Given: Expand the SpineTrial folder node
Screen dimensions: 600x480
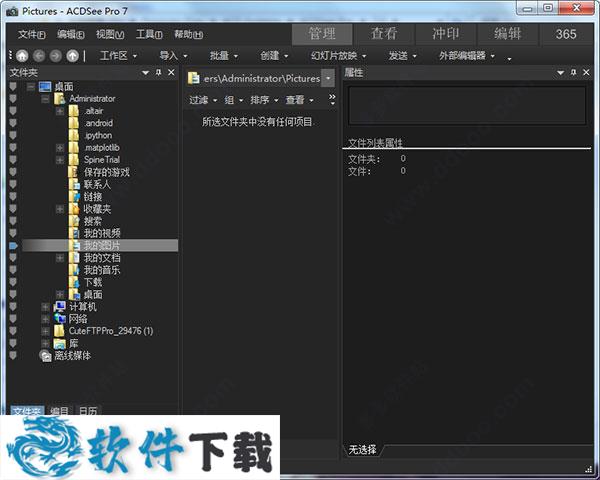Looking at the screenshot, I should click(x=60, y=160).
